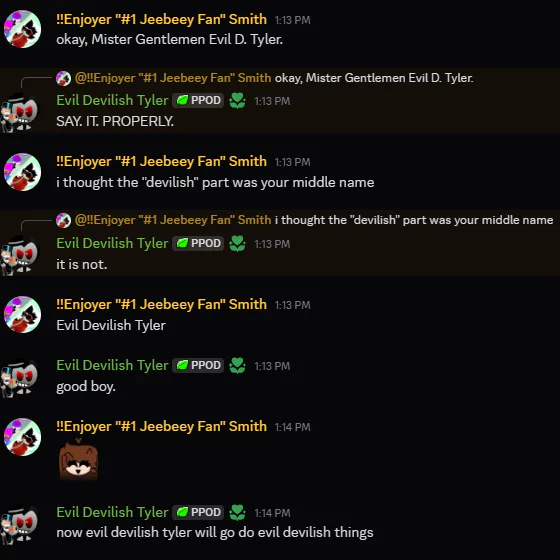Open the Enjoyer Smith username on 'Evil Devilish Tyler' message
The height and width of the screenshot is (560, 560).
coord(161,304)
